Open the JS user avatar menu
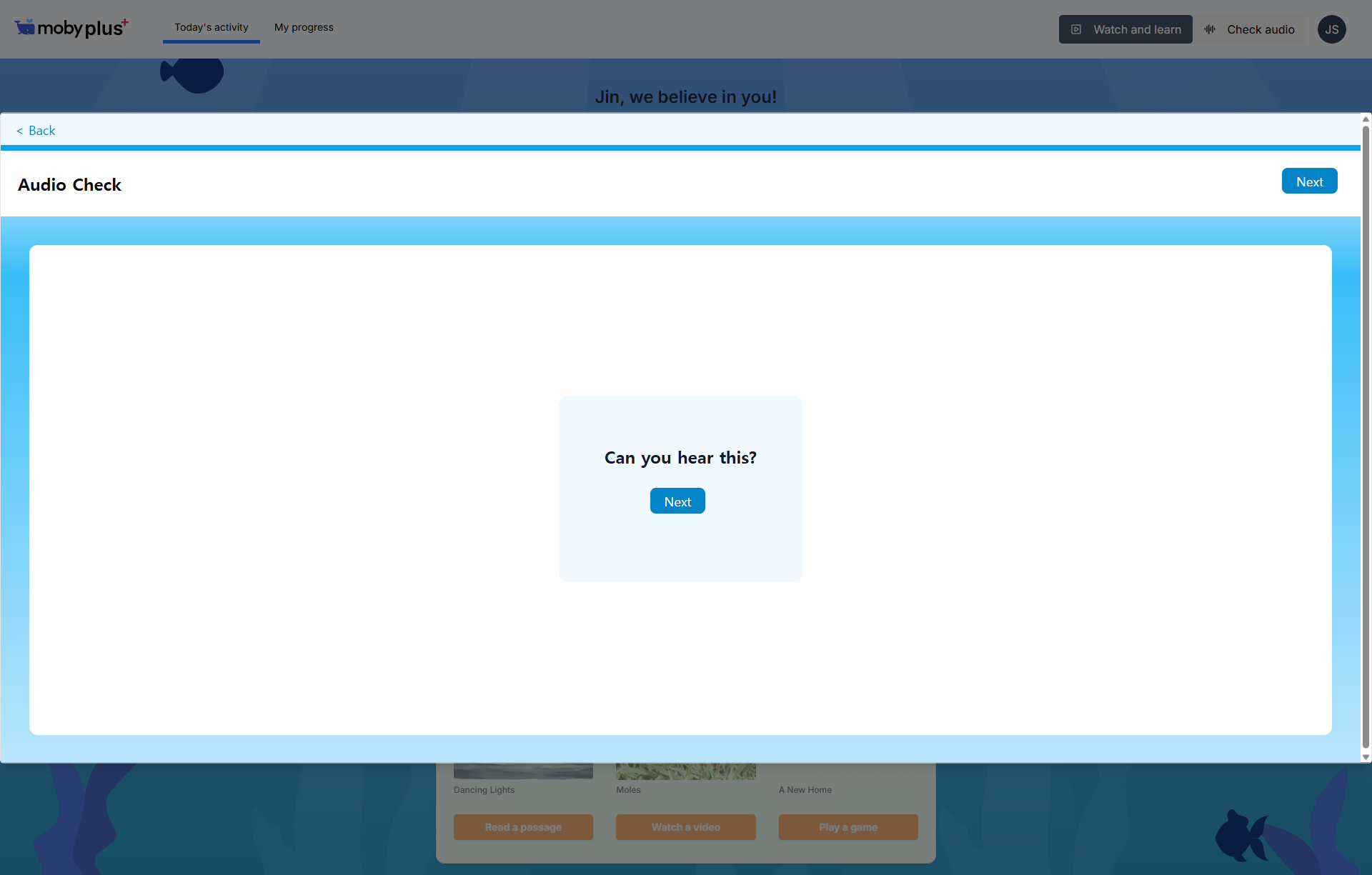 (x=1332, y=29)
